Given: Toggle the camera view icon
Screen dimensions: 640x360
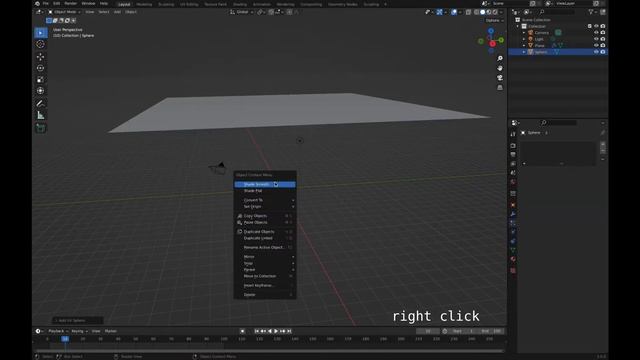Looking at the screenshot, I should tap(500, 78).
